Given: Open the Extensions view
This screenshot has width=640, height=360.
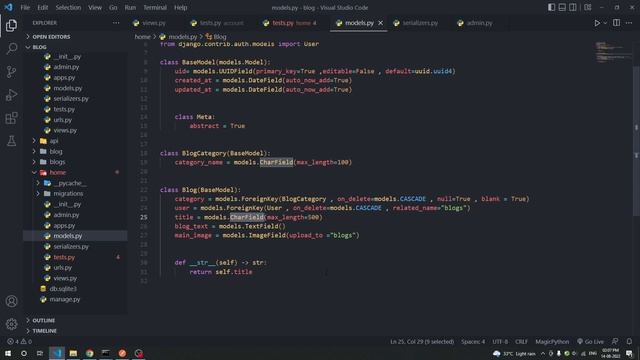Looking at the screenshot, I should [x=11, y=118].
